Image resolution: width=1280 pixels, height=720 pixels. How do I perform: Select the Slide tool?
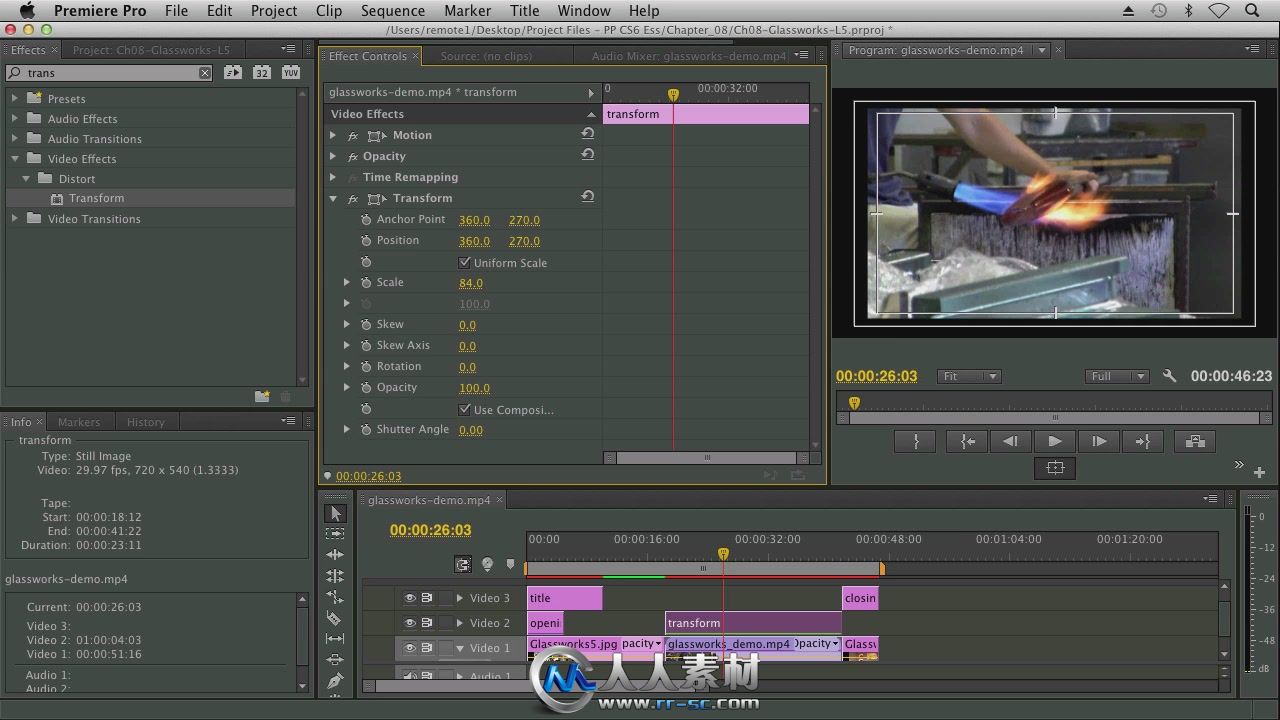(336, 660)
